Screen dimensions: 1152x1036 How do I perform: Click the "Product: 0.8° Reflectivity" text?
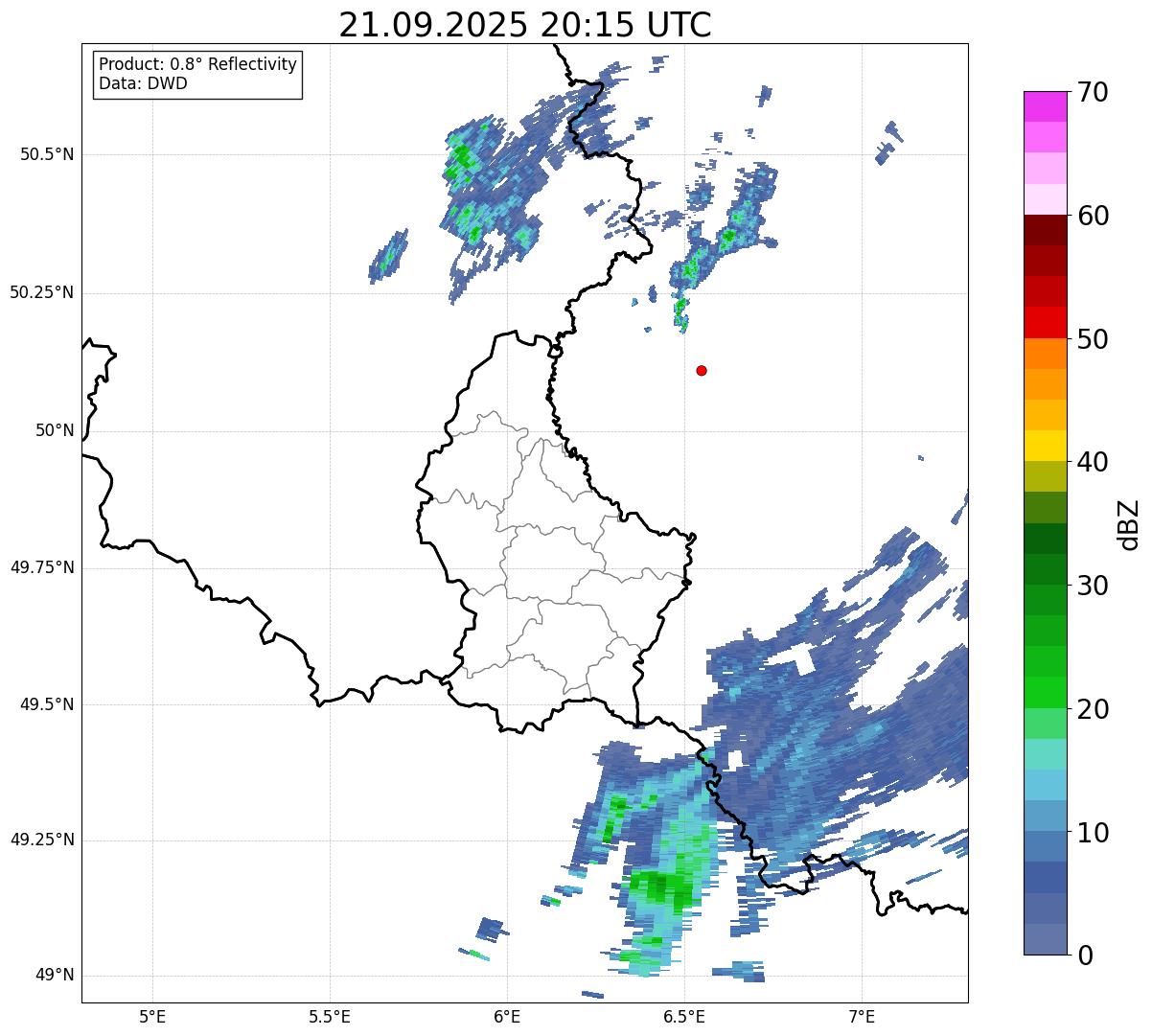198,64
